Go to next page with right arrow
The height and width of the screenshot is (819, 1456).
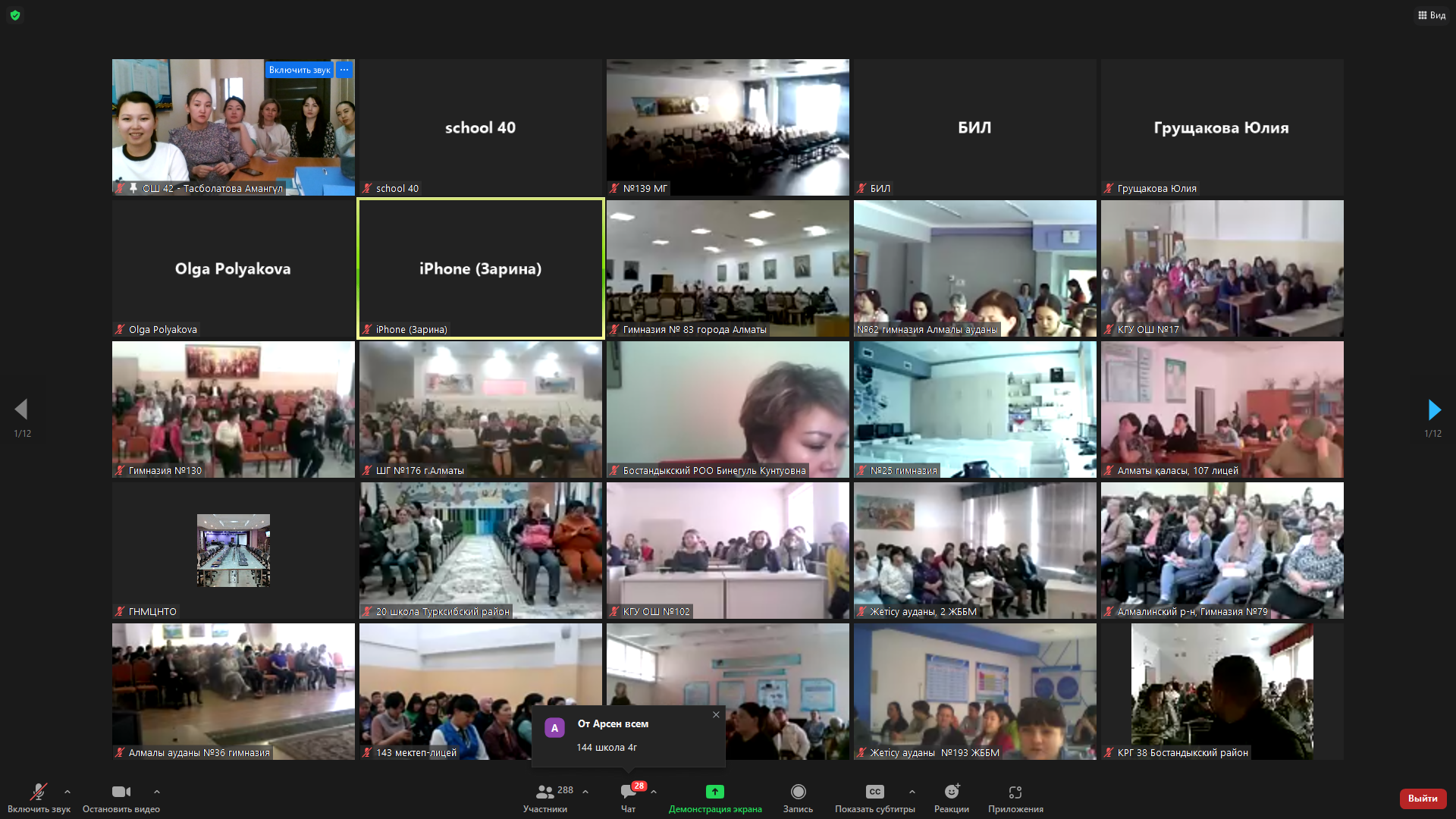tap(1433, 410)
